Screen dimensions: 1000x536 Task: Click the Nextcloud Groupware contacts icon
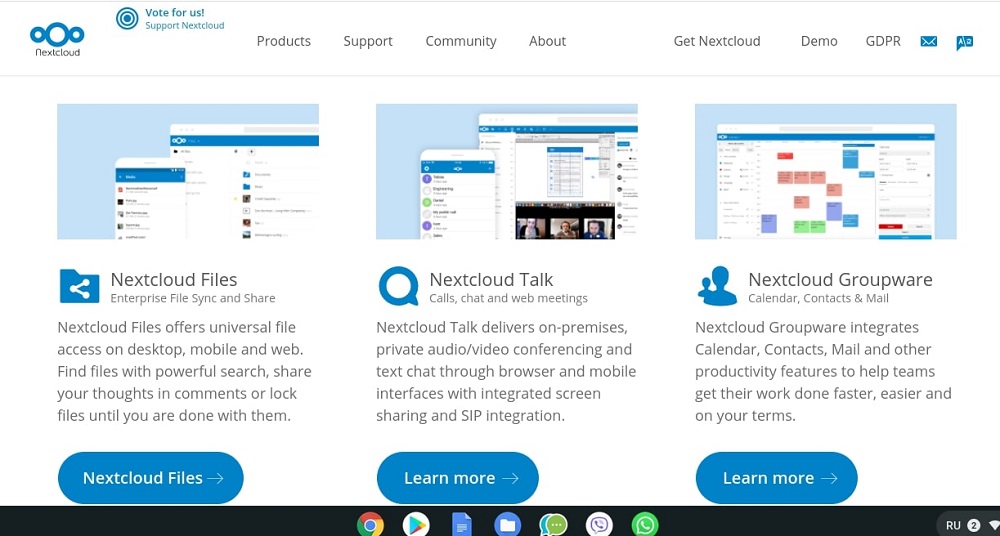717,286
